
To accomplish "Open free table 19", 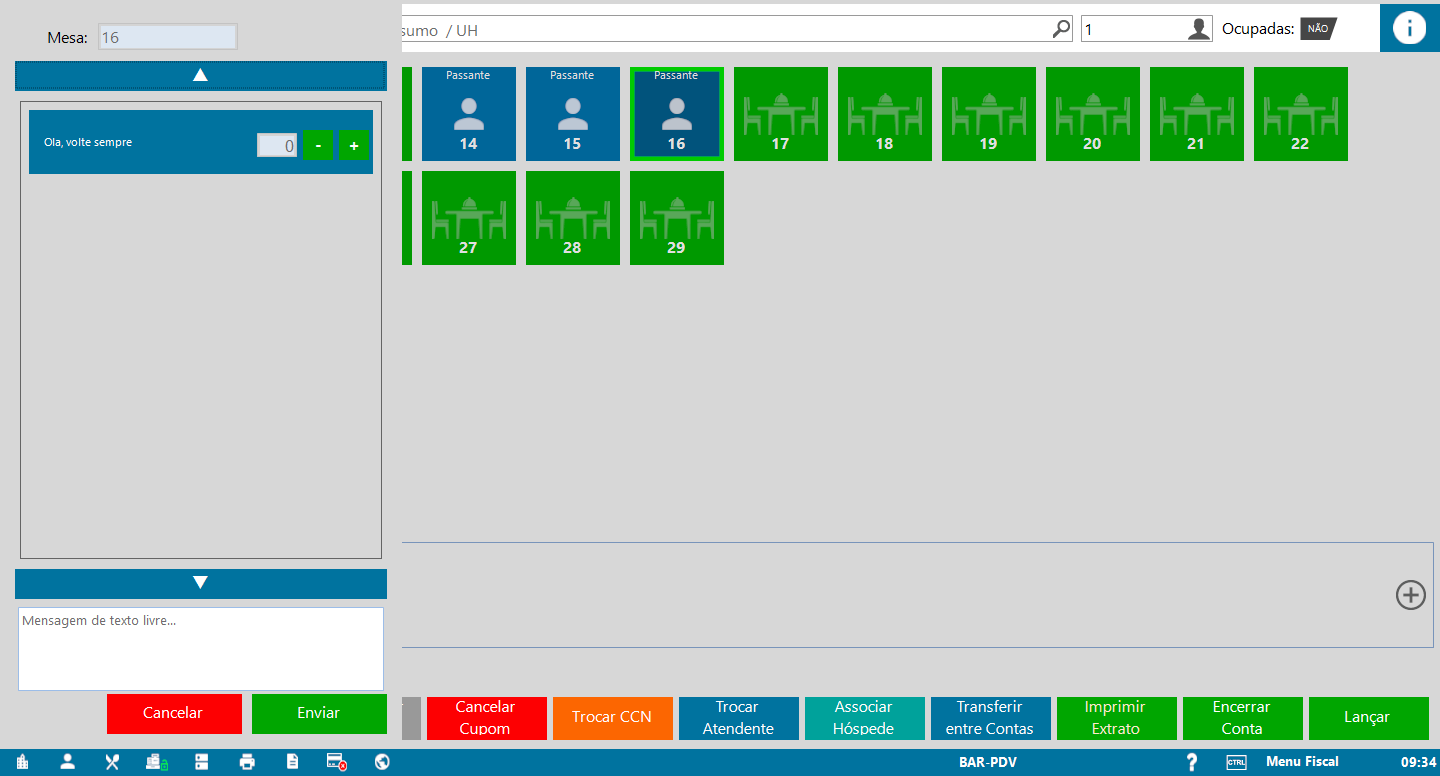I will click(x=989, y=114).
